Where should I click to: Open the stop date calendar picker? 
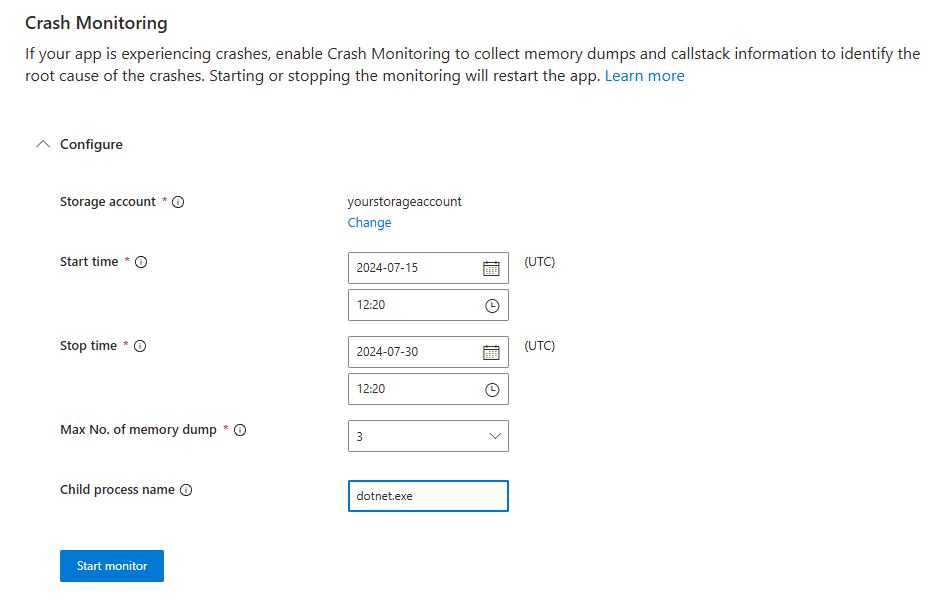pyautogui.click(x=492, y=351)
